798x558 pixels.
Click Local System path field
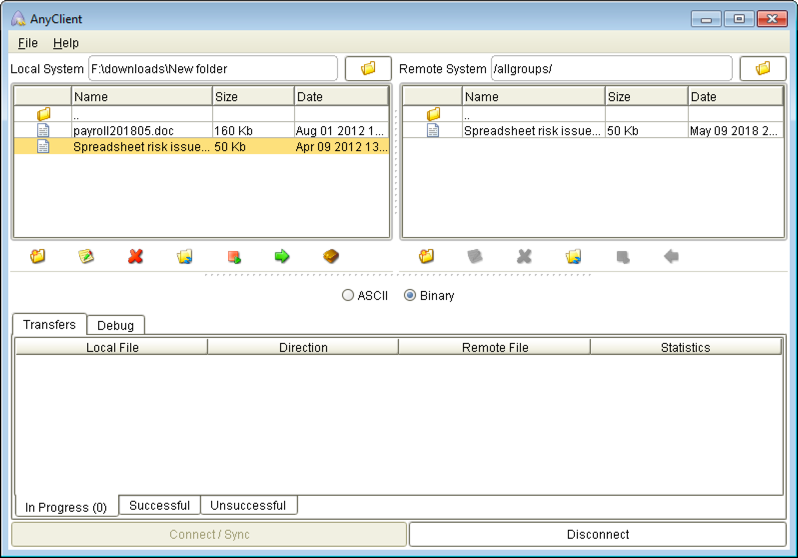coord(213,68)
